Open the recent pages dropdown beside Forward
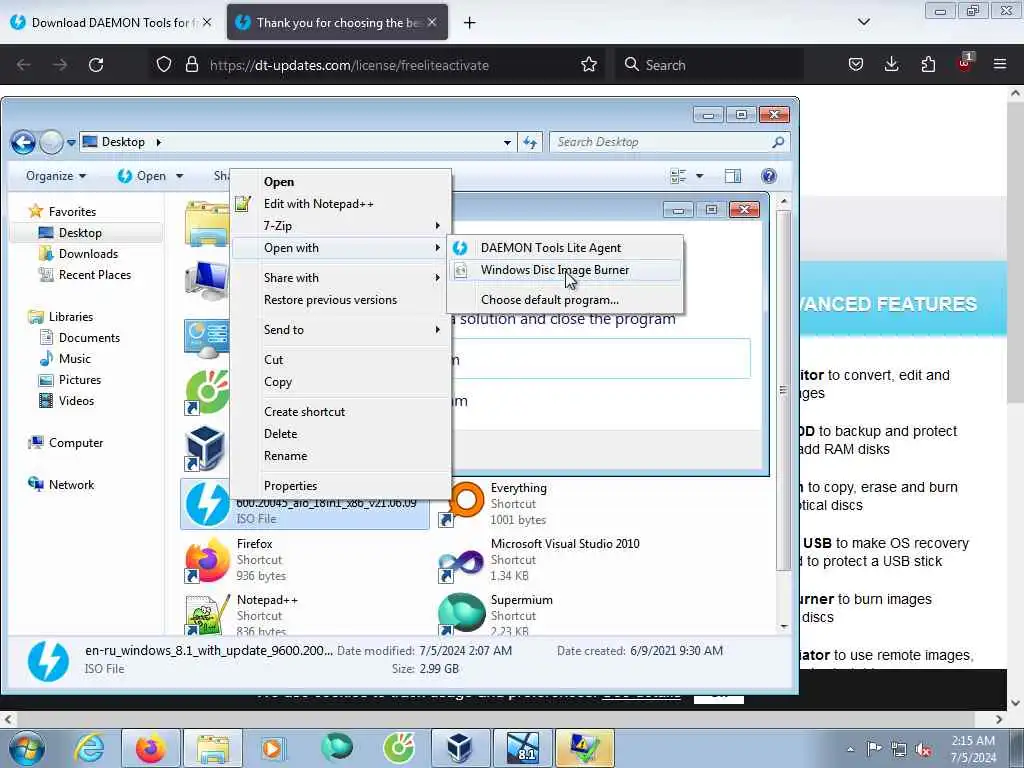The image size is (1024, 768). point(71,142)
